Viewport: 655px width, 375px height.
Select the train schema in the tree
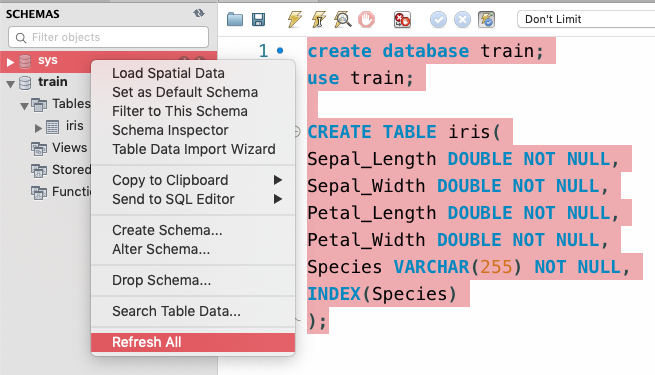(53, 81)
